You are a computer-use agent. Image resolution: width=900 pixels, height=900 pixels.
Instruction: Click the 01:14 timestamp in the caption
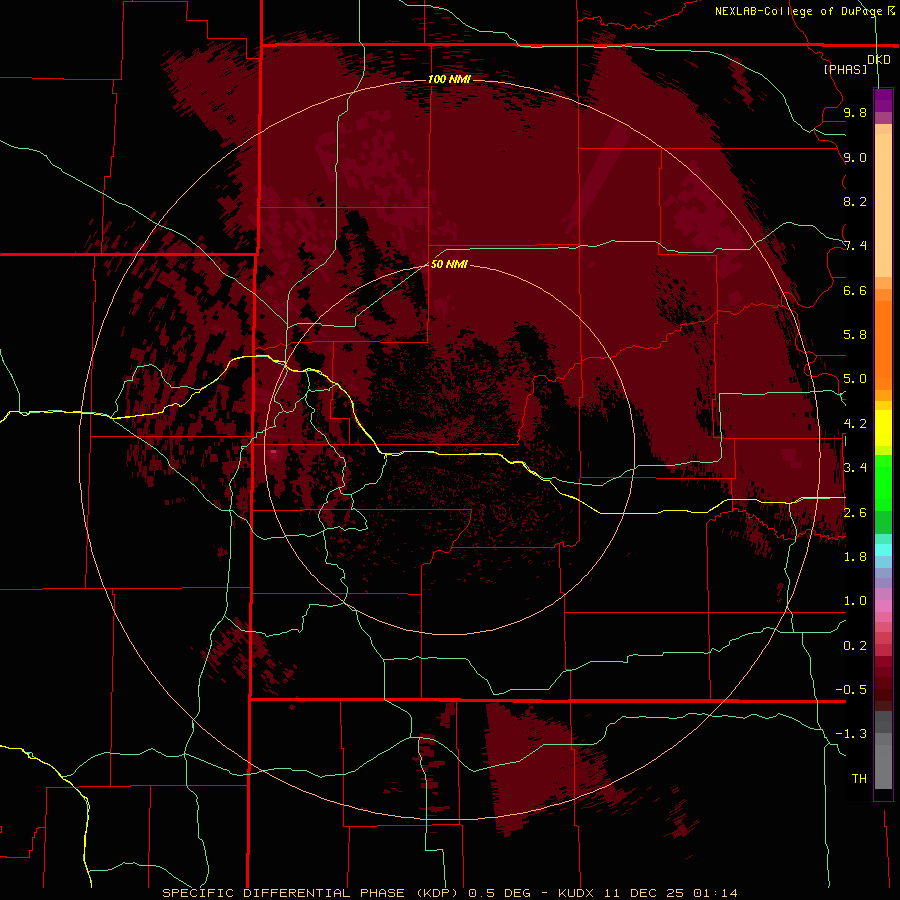coord(715,893)
